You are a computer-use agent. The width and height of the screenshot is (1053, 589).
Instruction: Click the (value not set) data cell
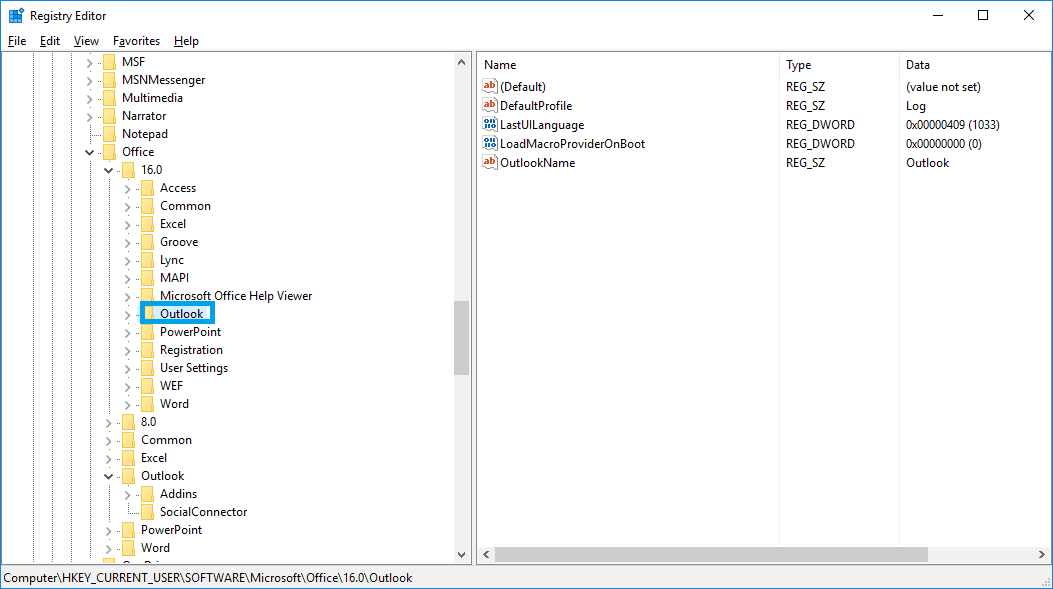coord(943,87)
